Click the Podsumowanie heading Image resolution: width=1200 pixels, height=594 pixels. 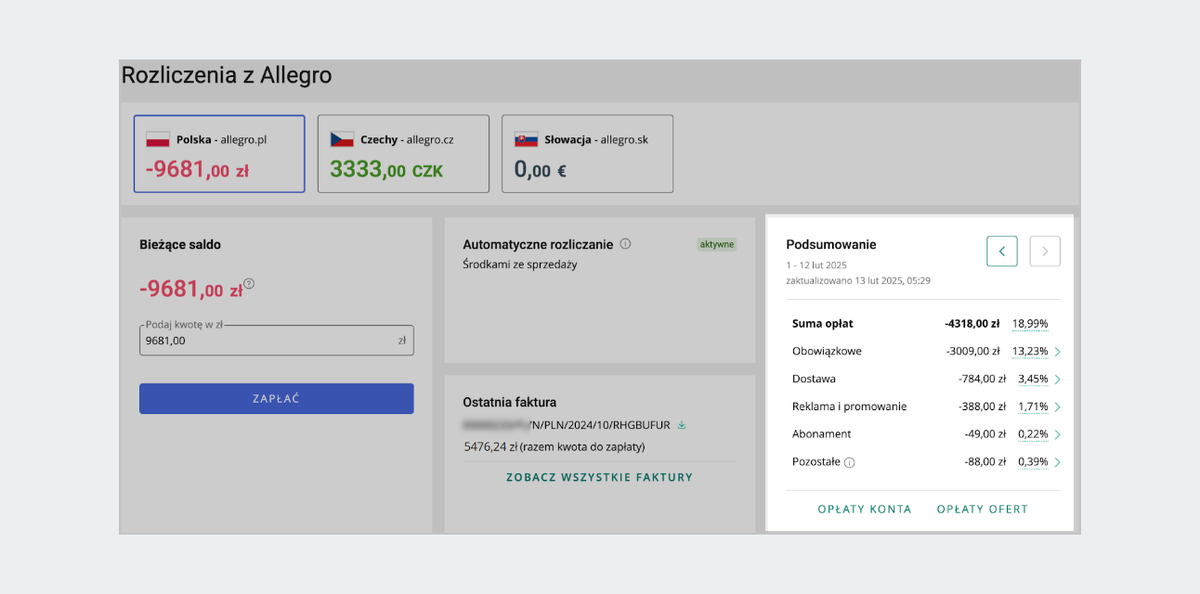tap(831, 244)
